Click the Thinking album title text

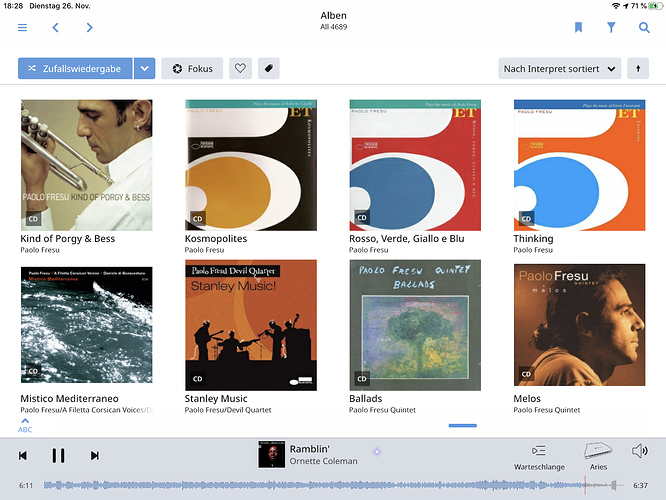pyautogui.click(x=533, y=239)
